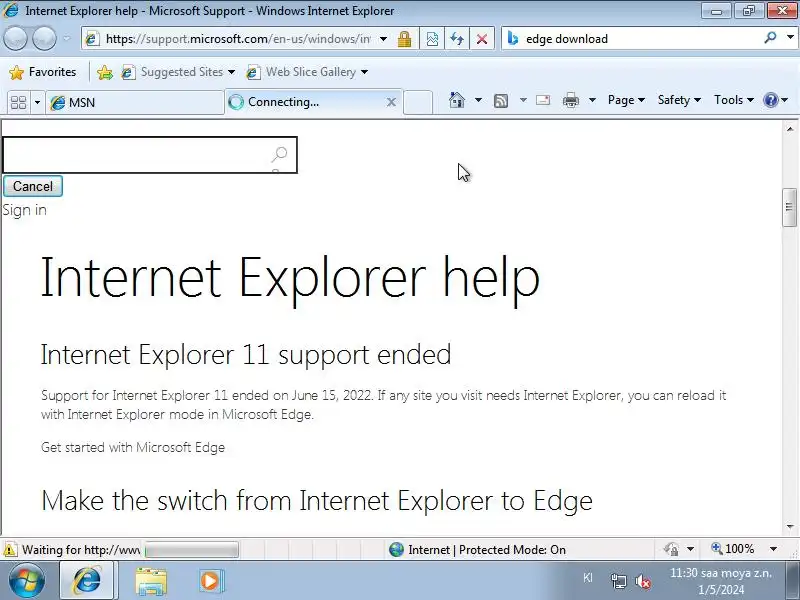800x600 pixels.
Task: Open the Tools menu
Action: click(x=734, y=100)
